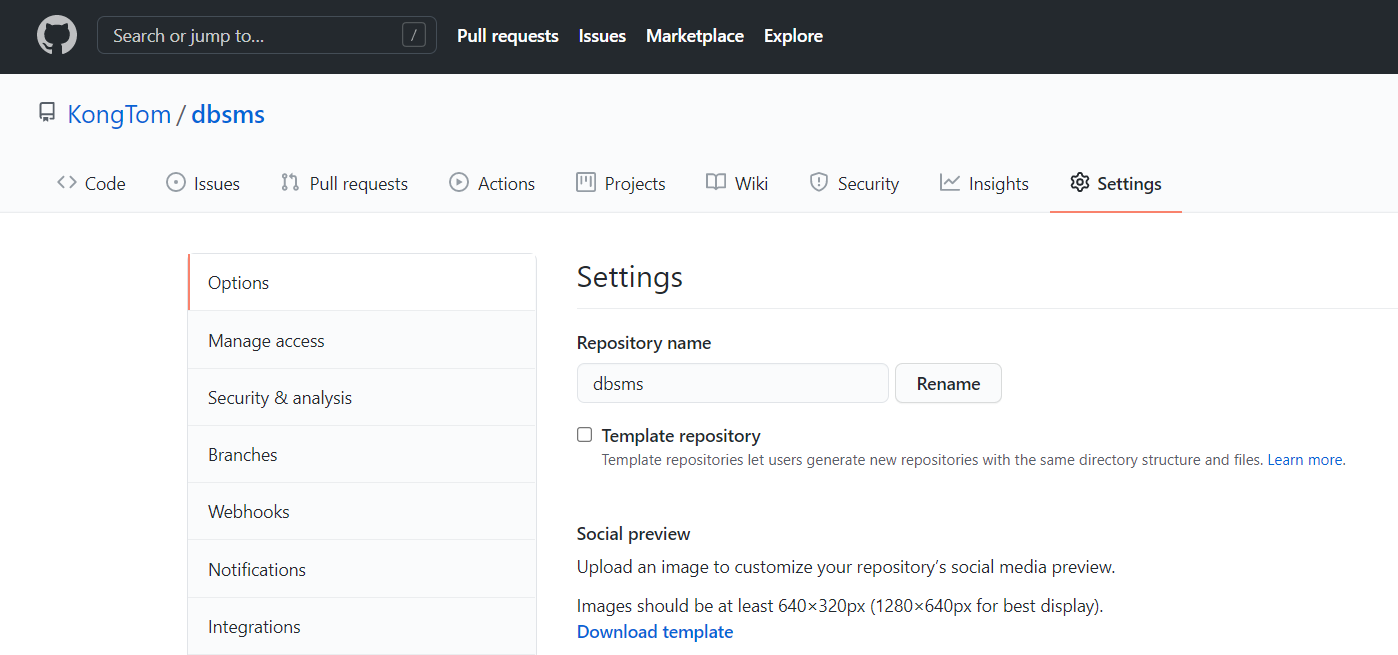Open Marketplace in the top header
1398x655 pixels.
[695, 36]
